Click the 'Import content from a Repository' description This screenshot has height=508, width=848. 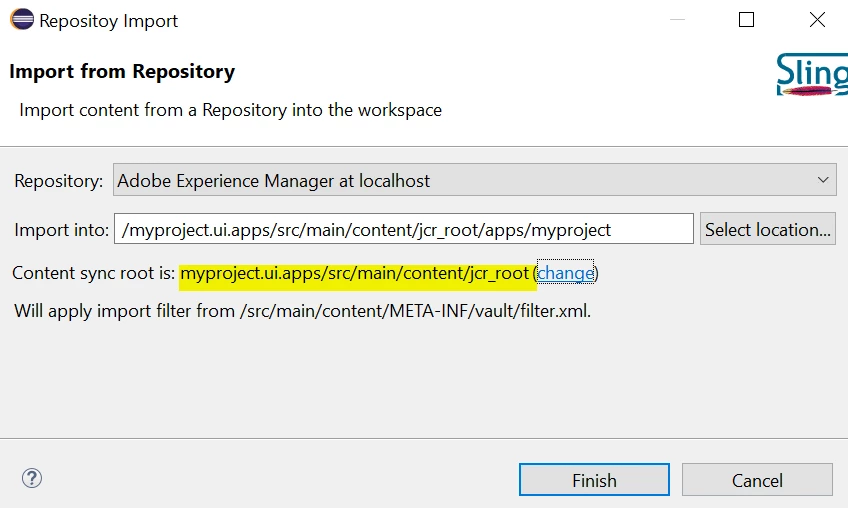pos(230,110)
